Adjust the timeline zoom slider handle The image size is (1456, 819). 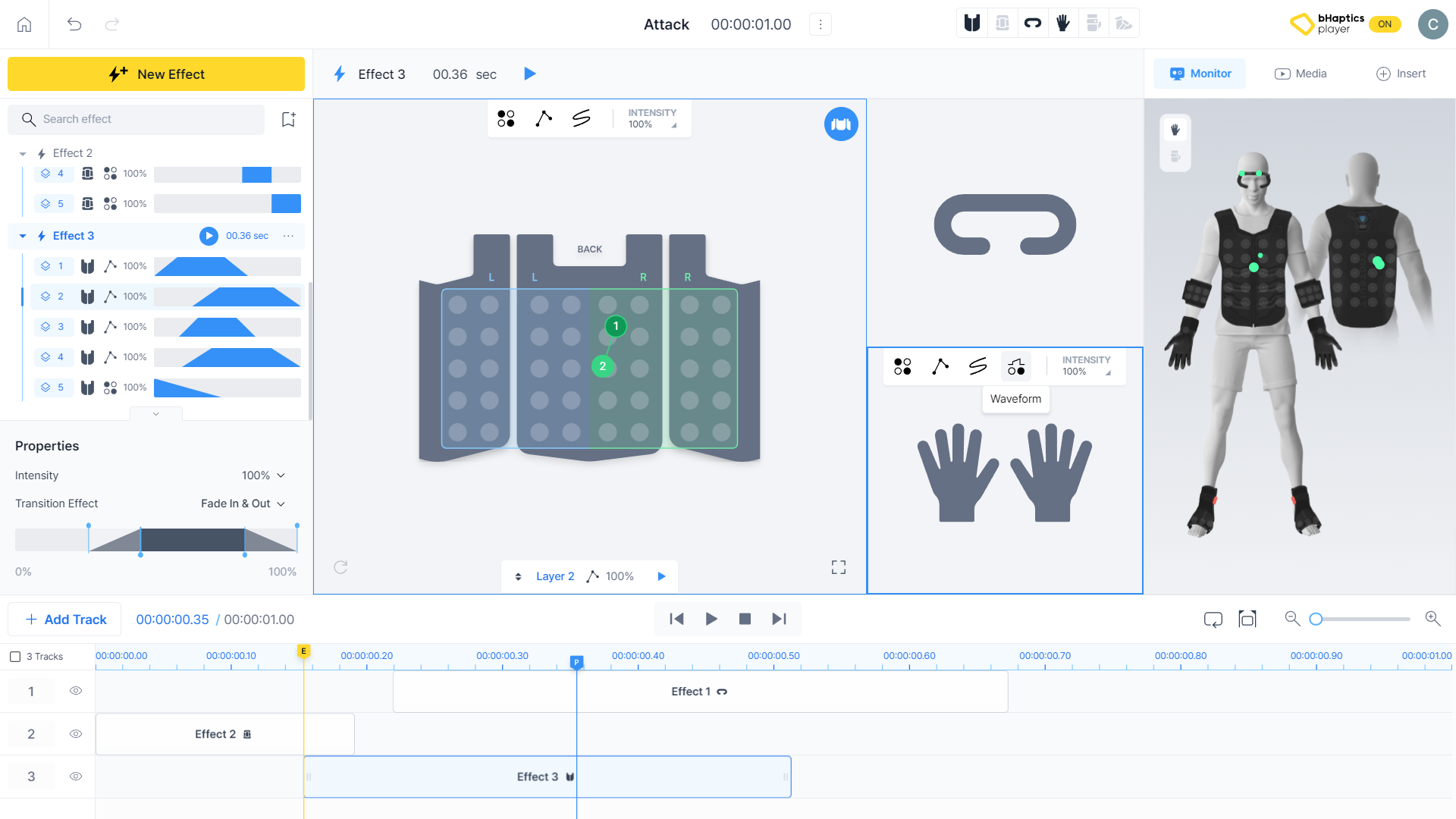[x=1316, y=619]
